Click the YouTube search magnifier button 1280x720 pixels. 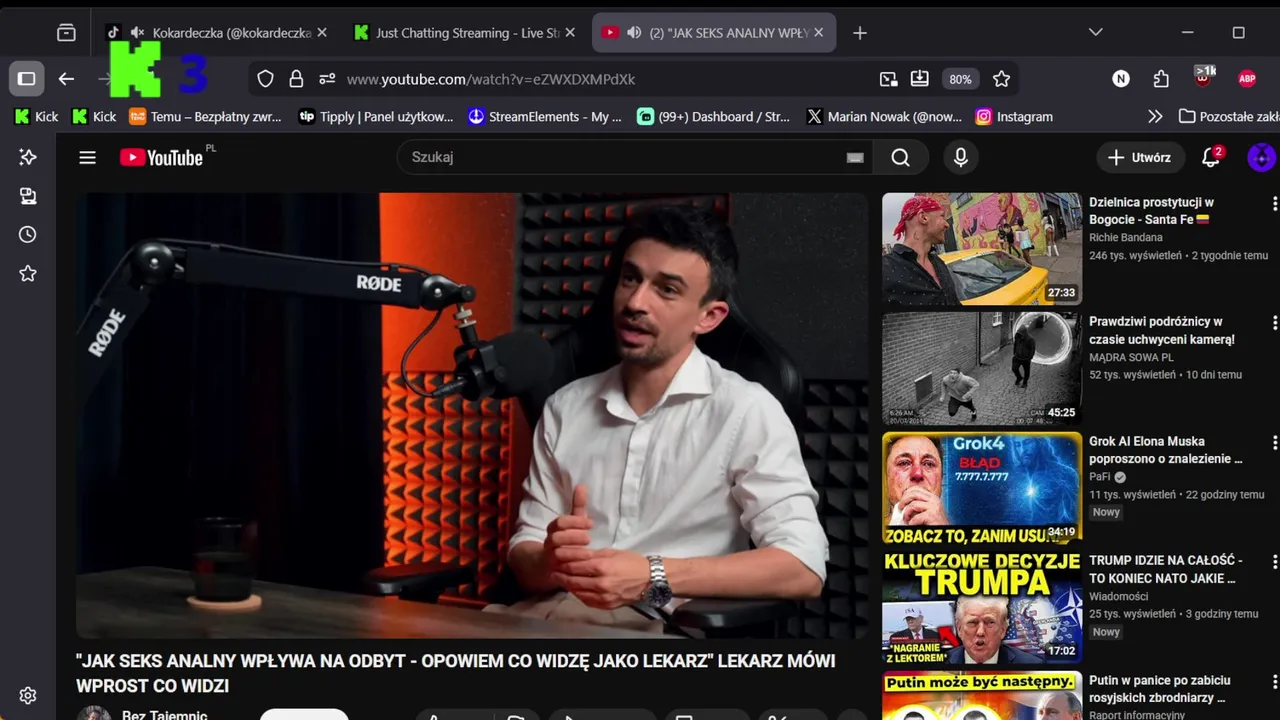point(900,157)
